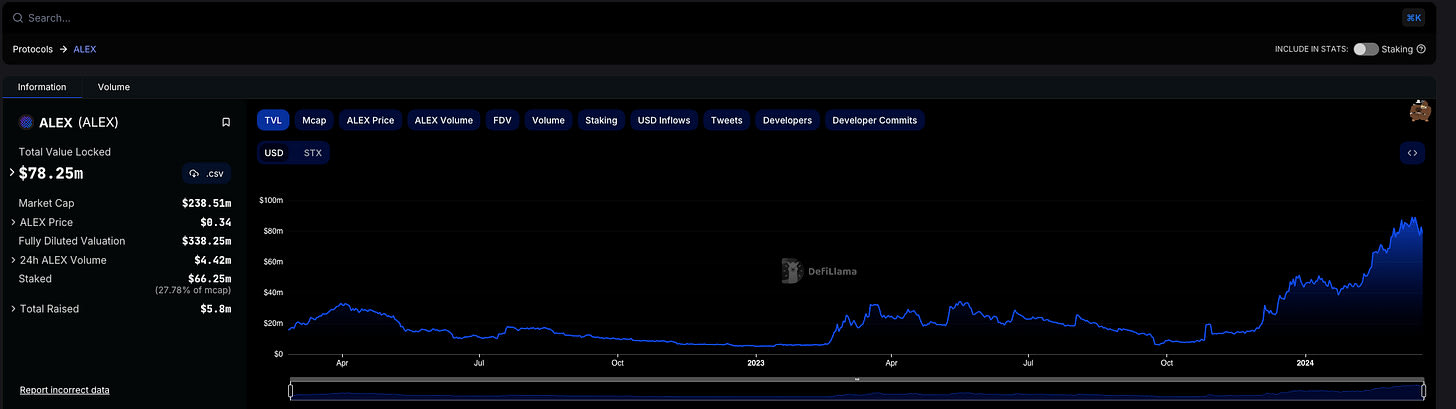Download TVL data as .csv
Viewport: 1456px width, 409px height.
coord(206,173)
